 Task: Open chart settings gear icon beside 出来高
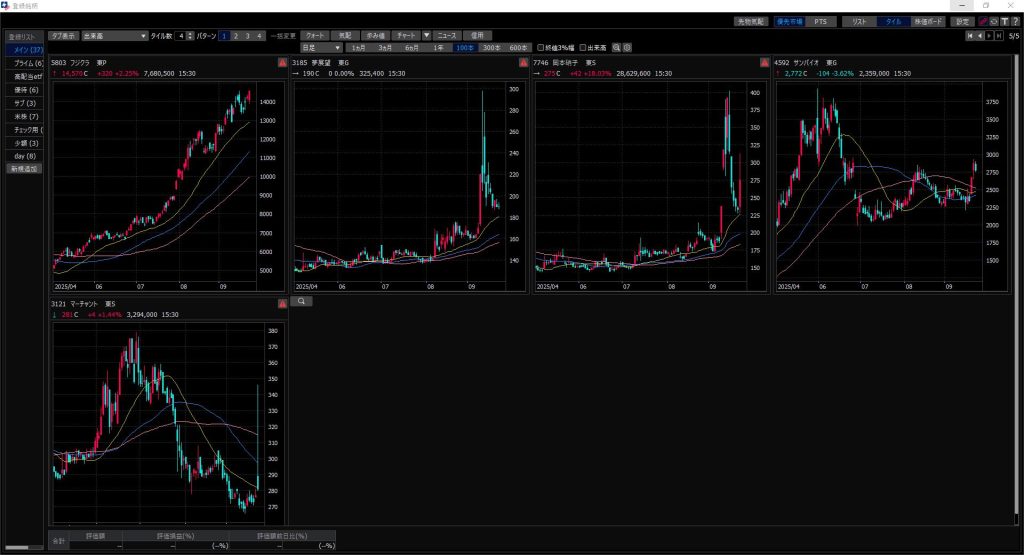pos(627,47)
